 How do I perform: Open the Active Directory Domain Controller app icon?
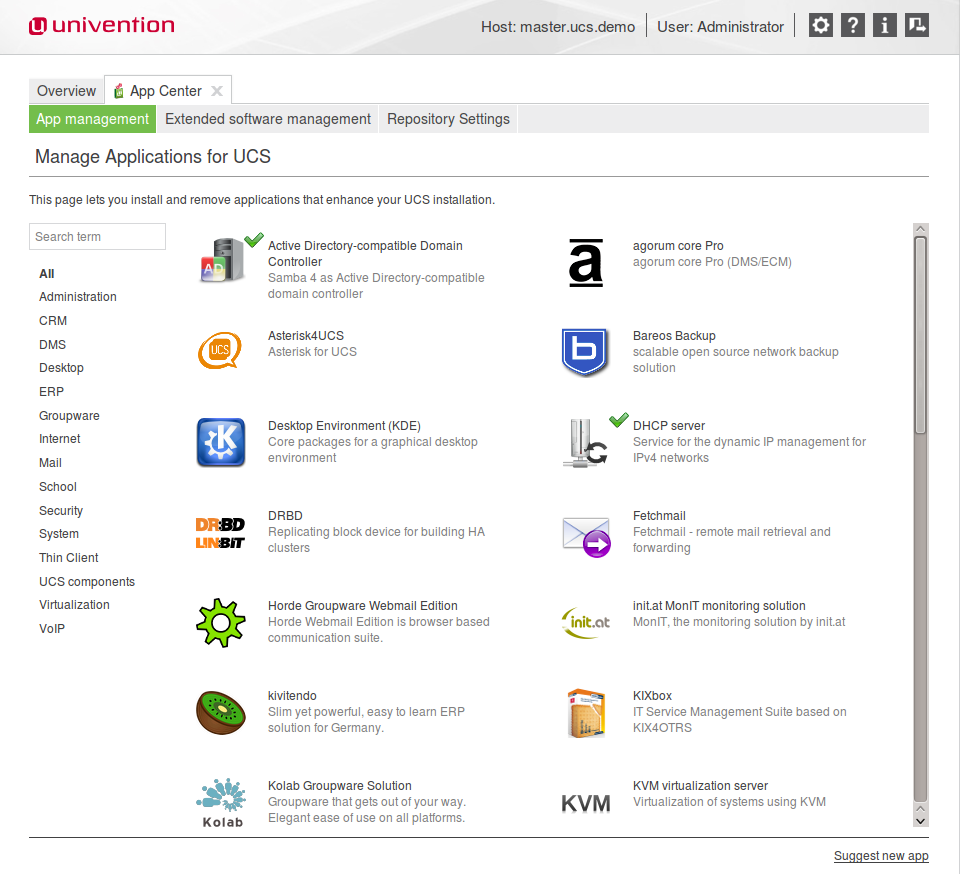[x=222, y=260]
